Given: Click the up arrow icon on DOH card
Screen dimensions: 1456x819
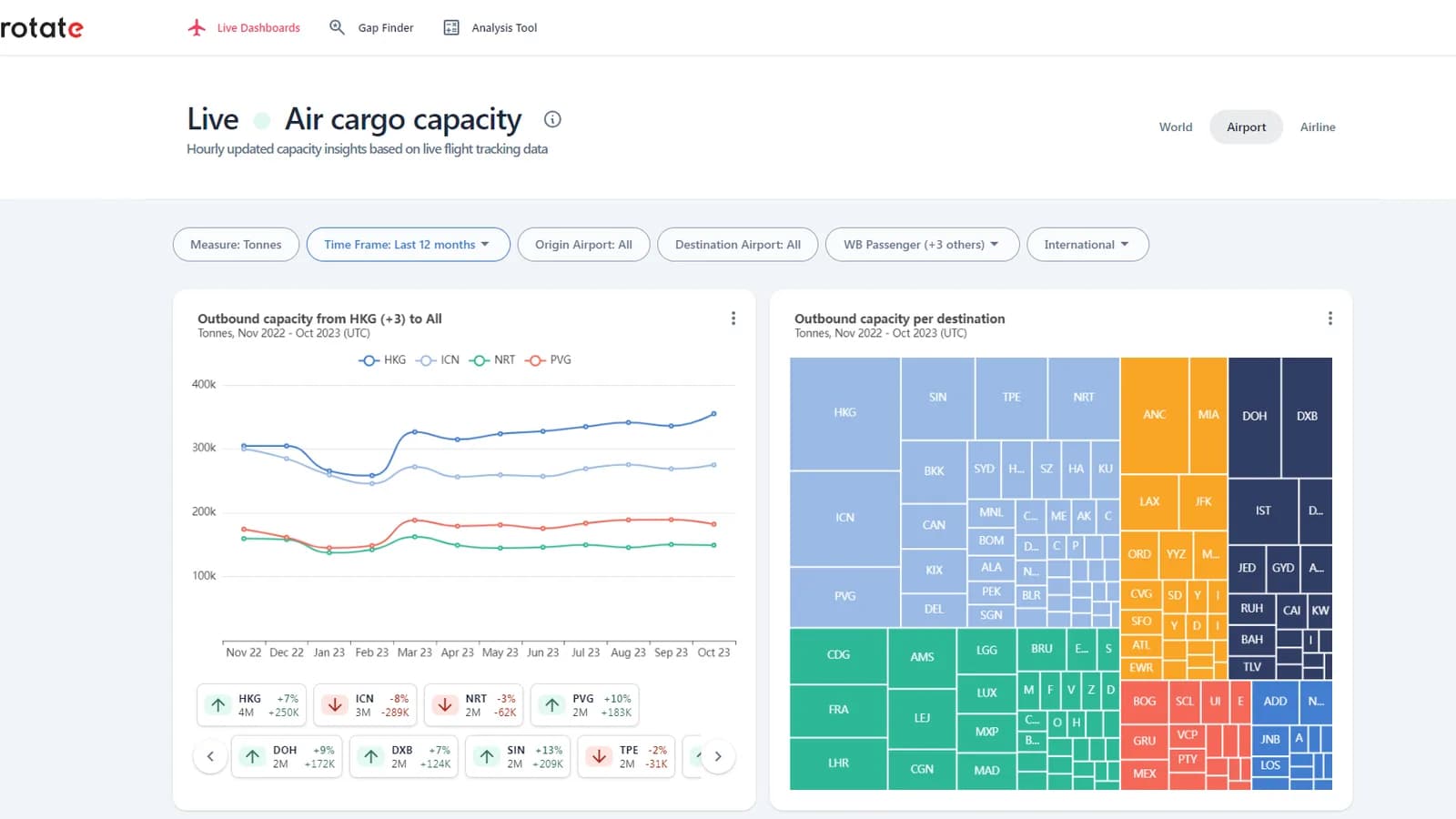Looking at the screenshot, I should tap(253, 756).
